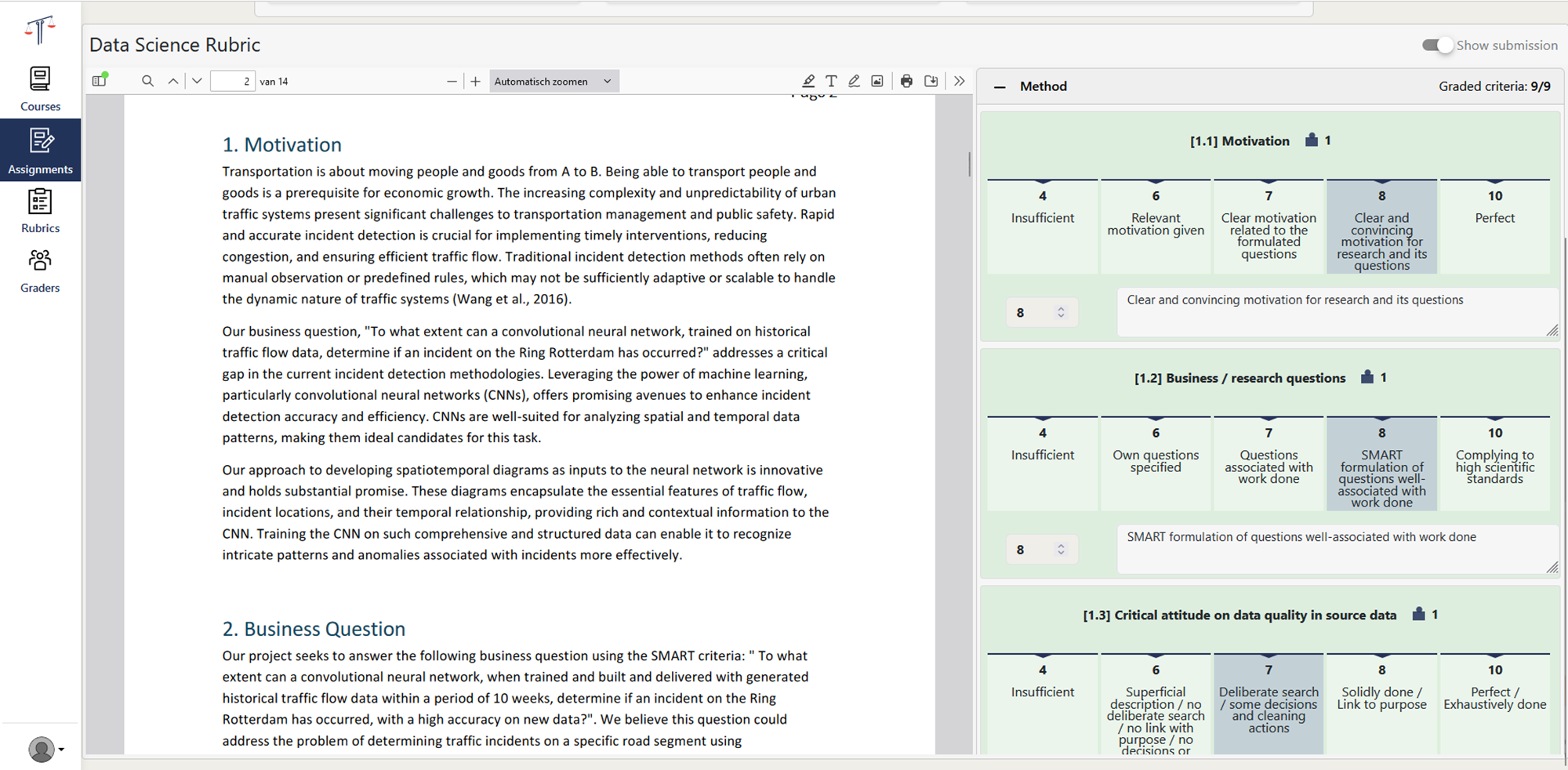
Task: Select score 4 Insufficient for data quality
Action: (1042, 704)
